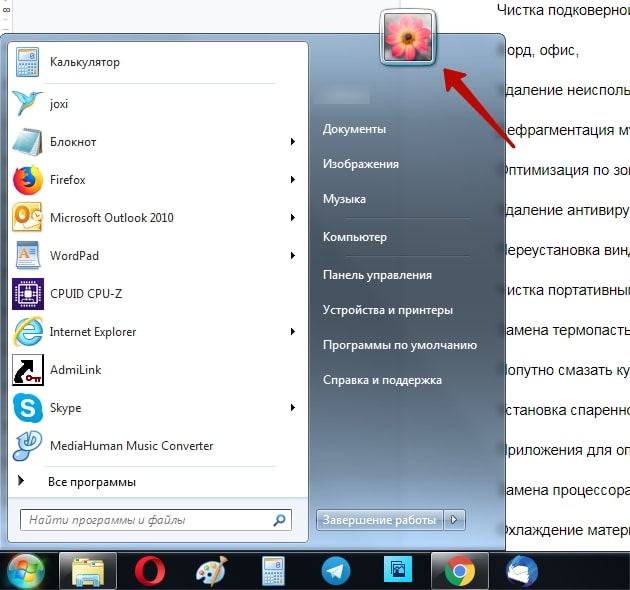Click Все программы label
Image resolution: width=630 pixels, height=590 pixels.
click(92, 482)
